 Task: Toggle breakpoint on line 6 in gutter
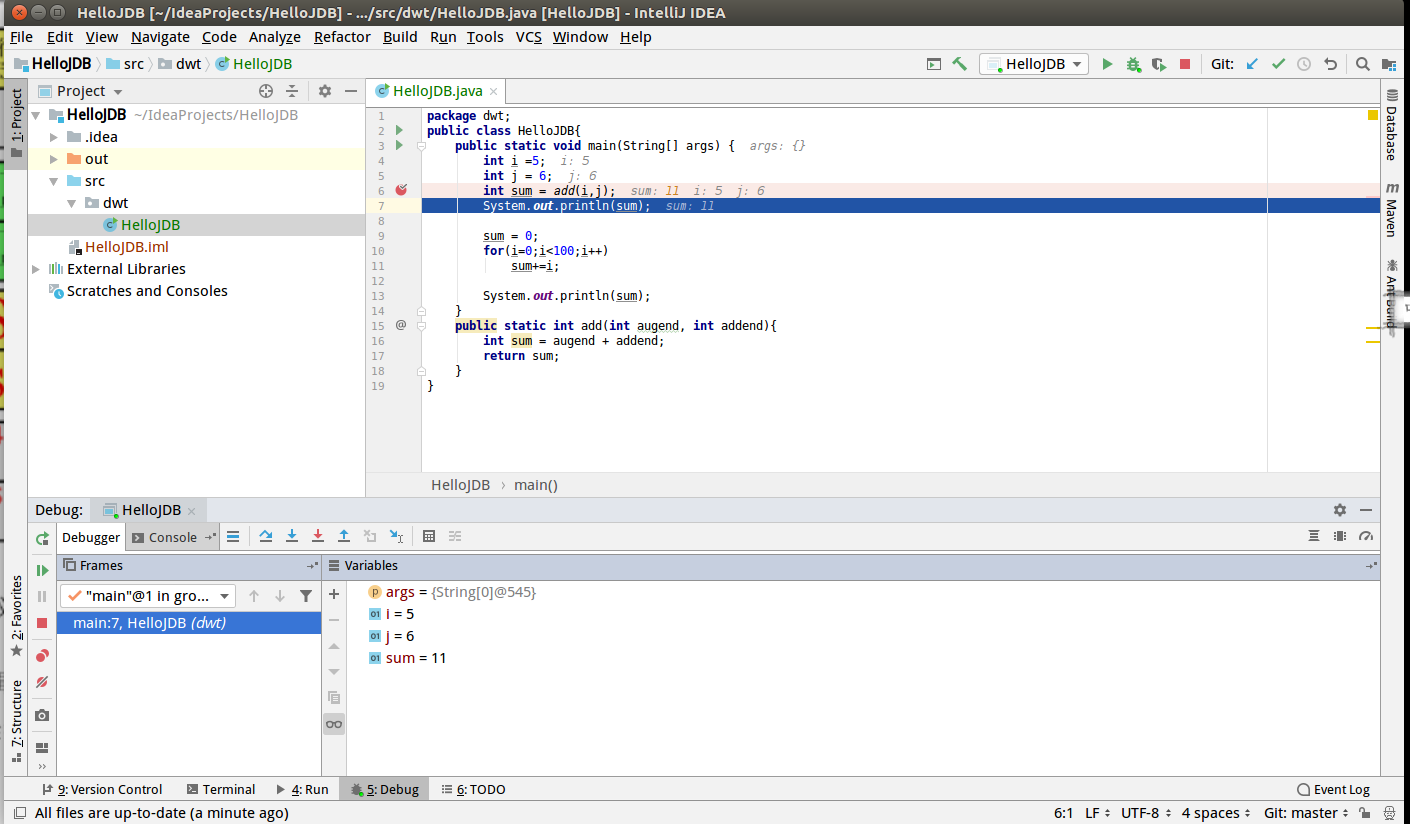pos(401,190)
